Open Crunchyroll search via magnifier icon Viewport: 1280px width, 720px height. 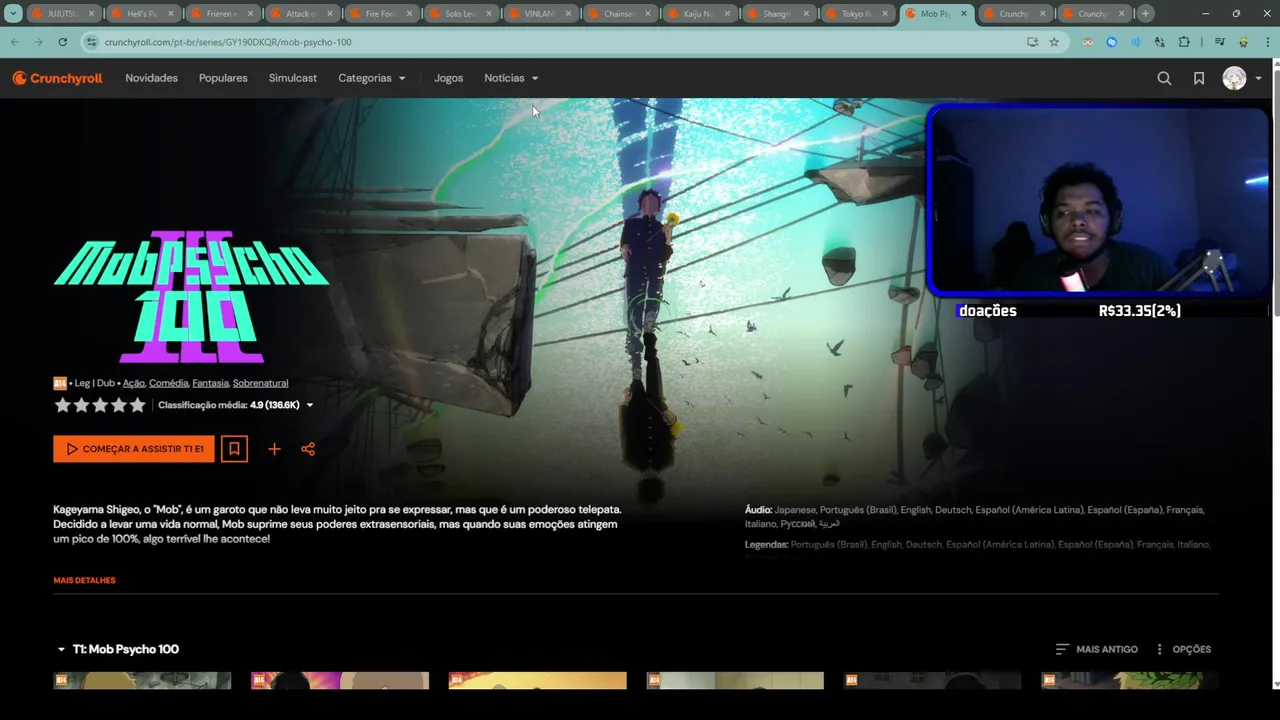coord(1164,78)
